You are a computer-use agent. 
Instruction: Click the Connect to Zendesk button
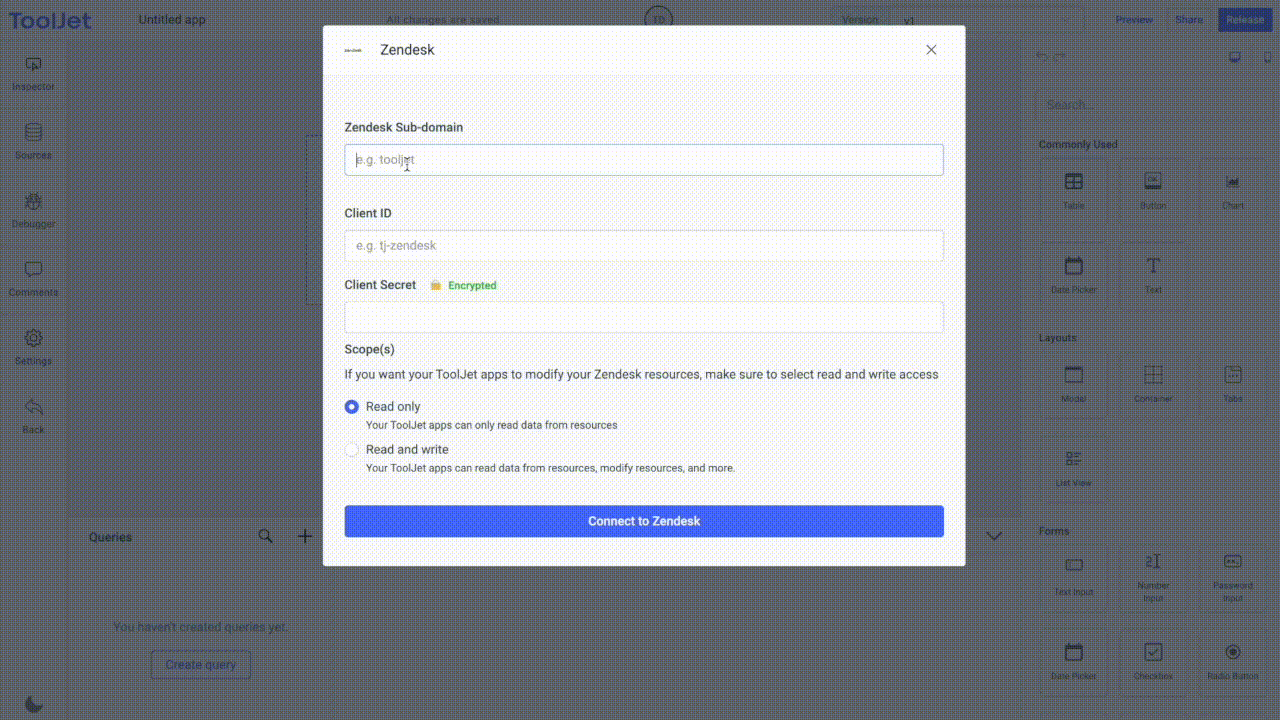[644, 521]
